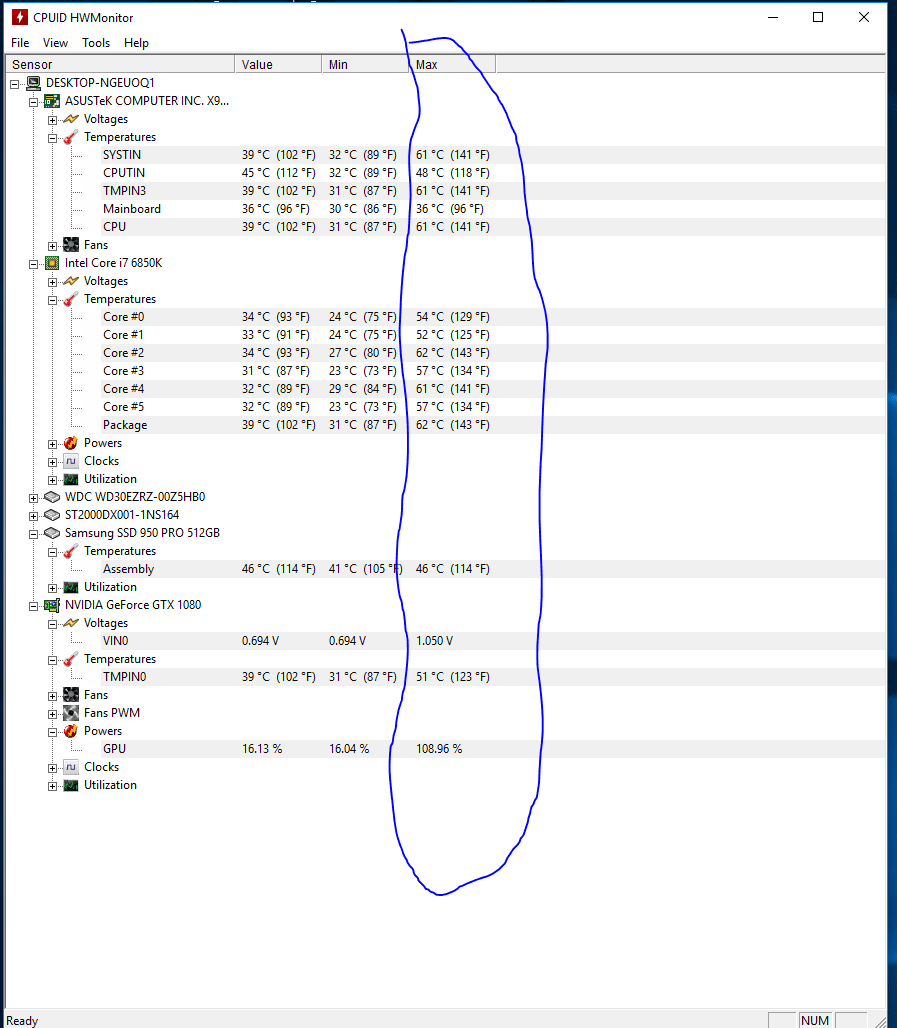Select the Core #4 temperature row
897x1028 pixels.
492,389
